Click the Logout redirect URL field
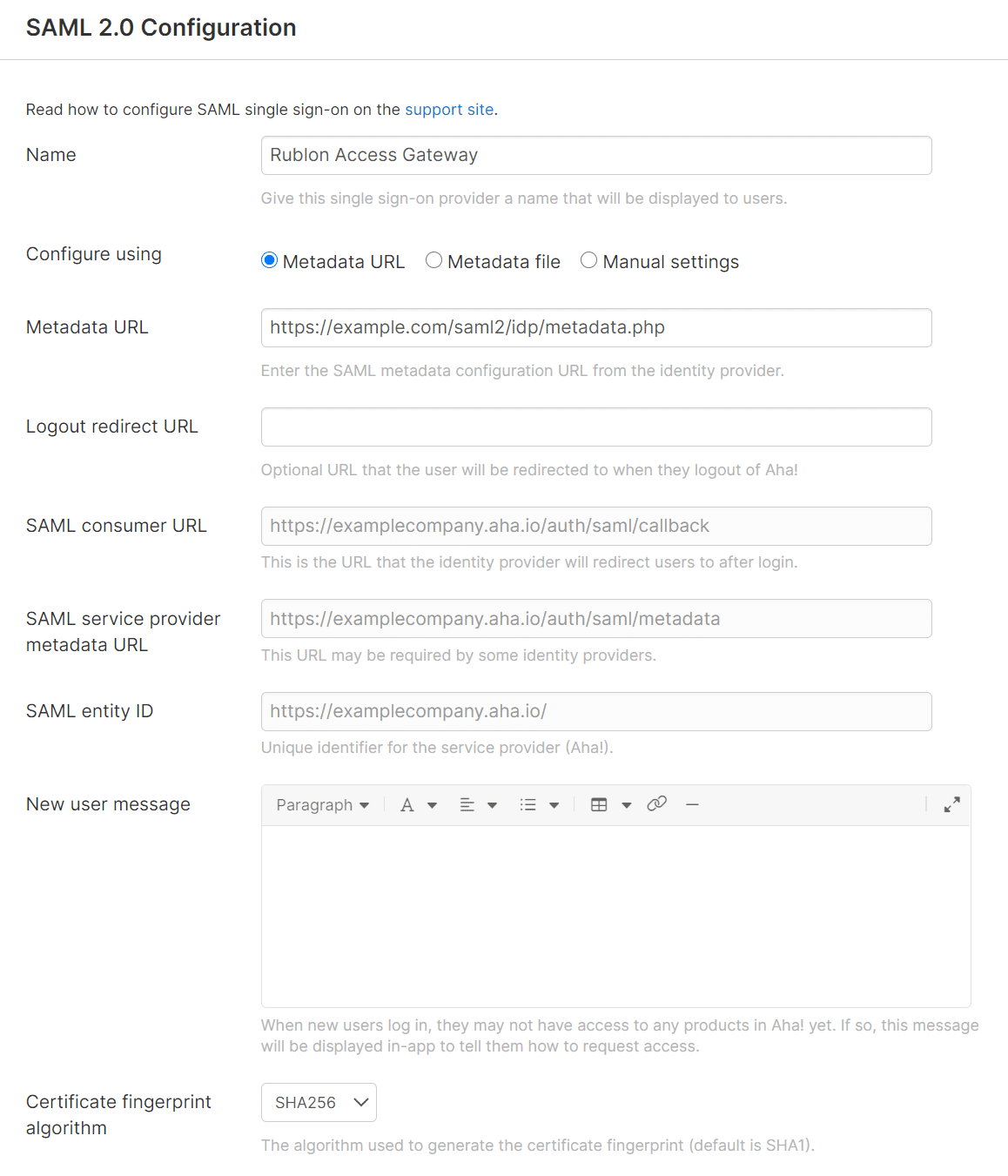 click(x=596, y=427)
